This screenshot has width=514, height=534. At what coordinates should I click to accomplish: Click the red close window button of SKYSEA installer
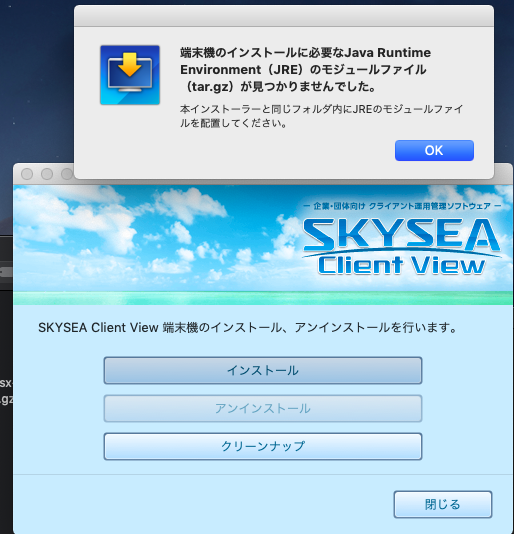(x=27, y=174)
